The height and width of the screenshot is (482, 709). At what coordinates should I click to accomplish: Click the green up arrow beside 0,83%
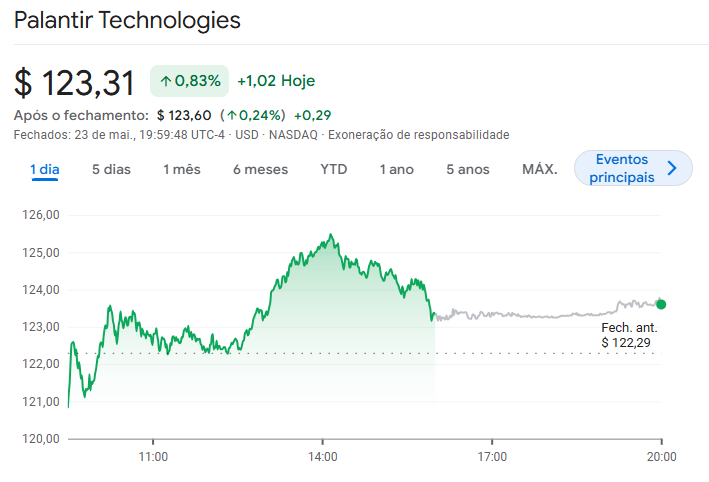click(166, 80)
